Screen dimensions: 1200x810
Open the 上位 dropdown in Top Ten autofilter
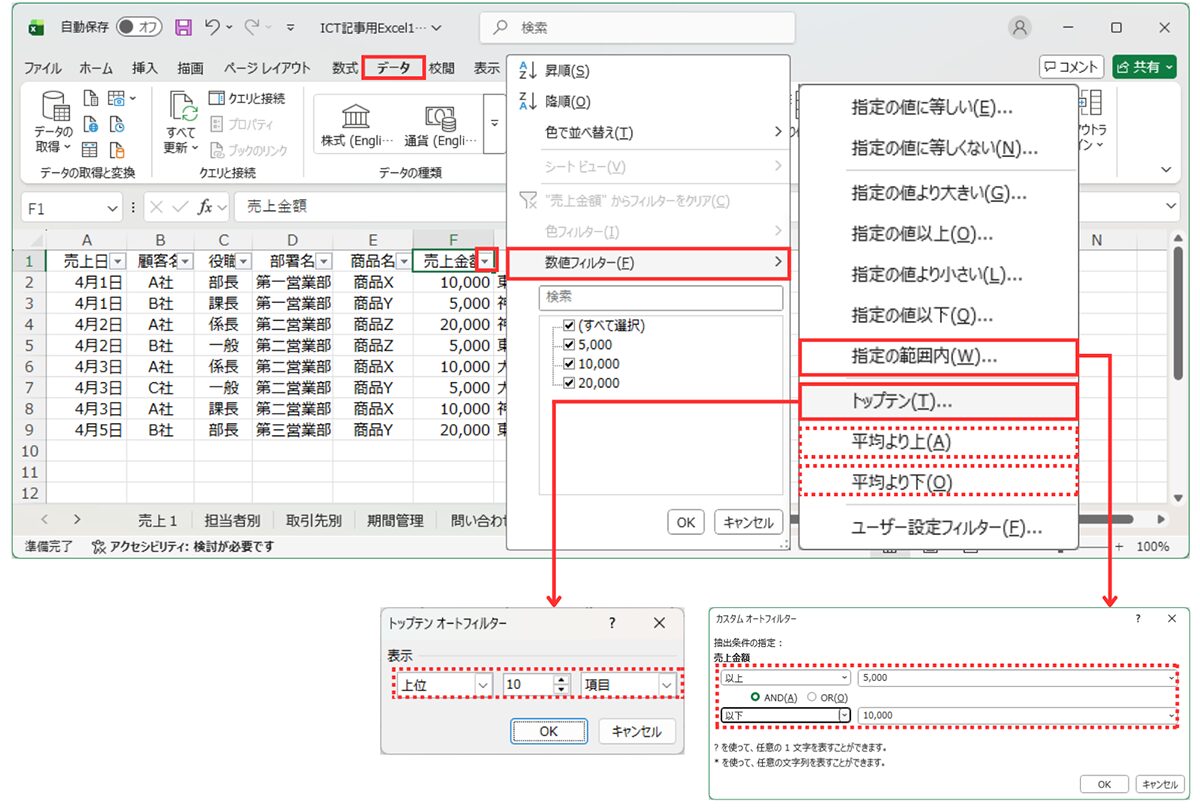pyautogui.click(x=482, y=683)
